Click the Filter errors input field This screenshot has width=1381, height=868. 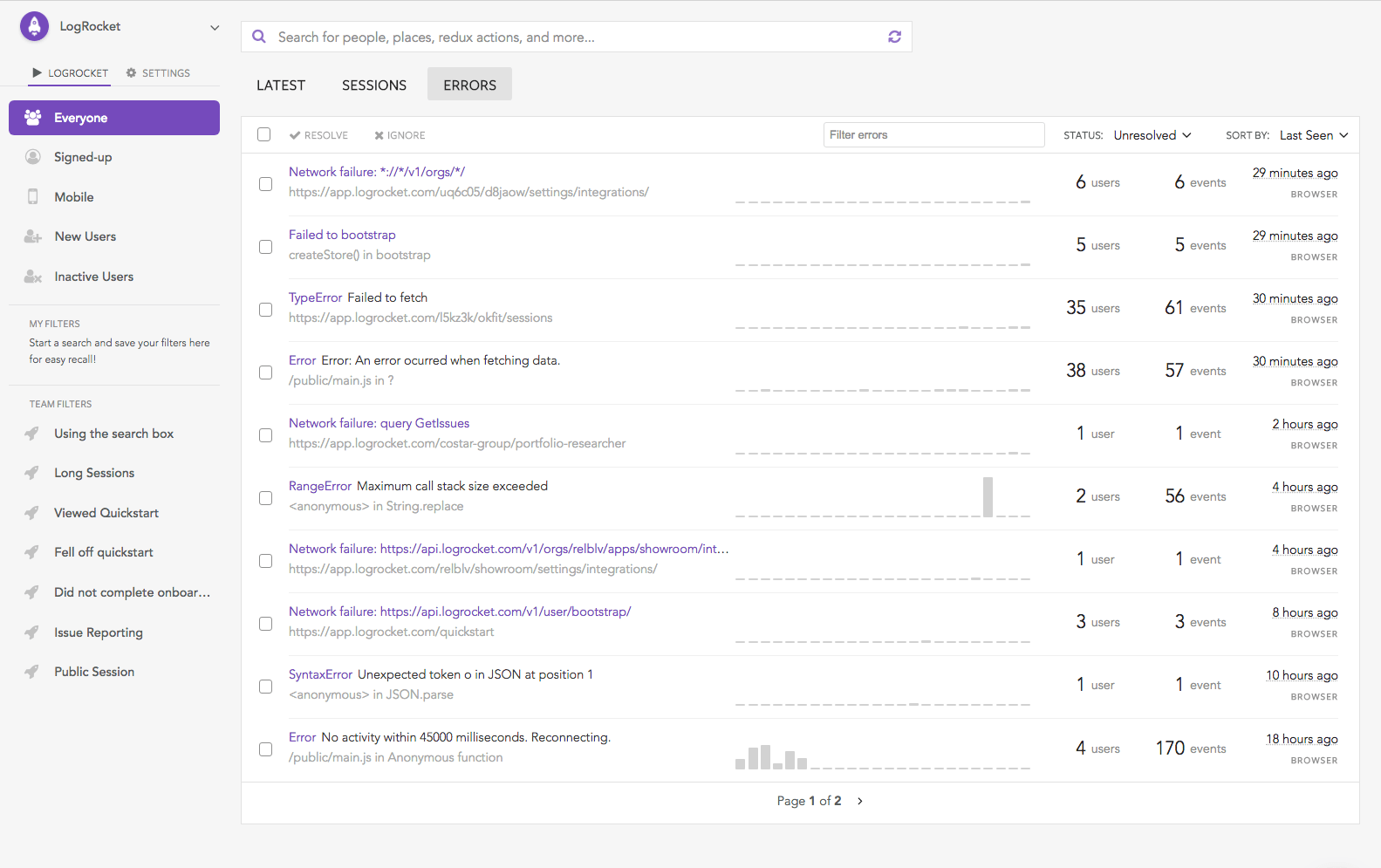tap(933, 134)
